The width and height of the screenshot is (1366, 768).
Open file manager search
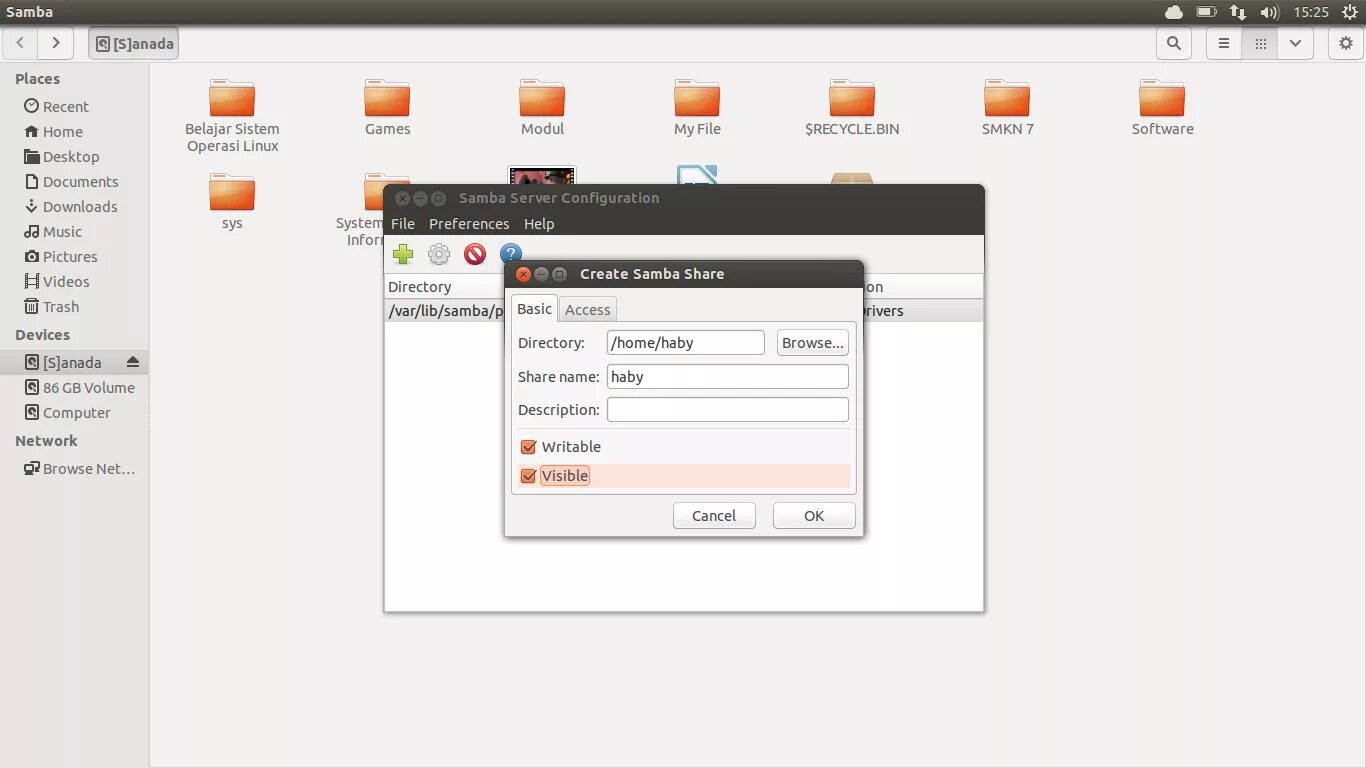pos(1174,43)
